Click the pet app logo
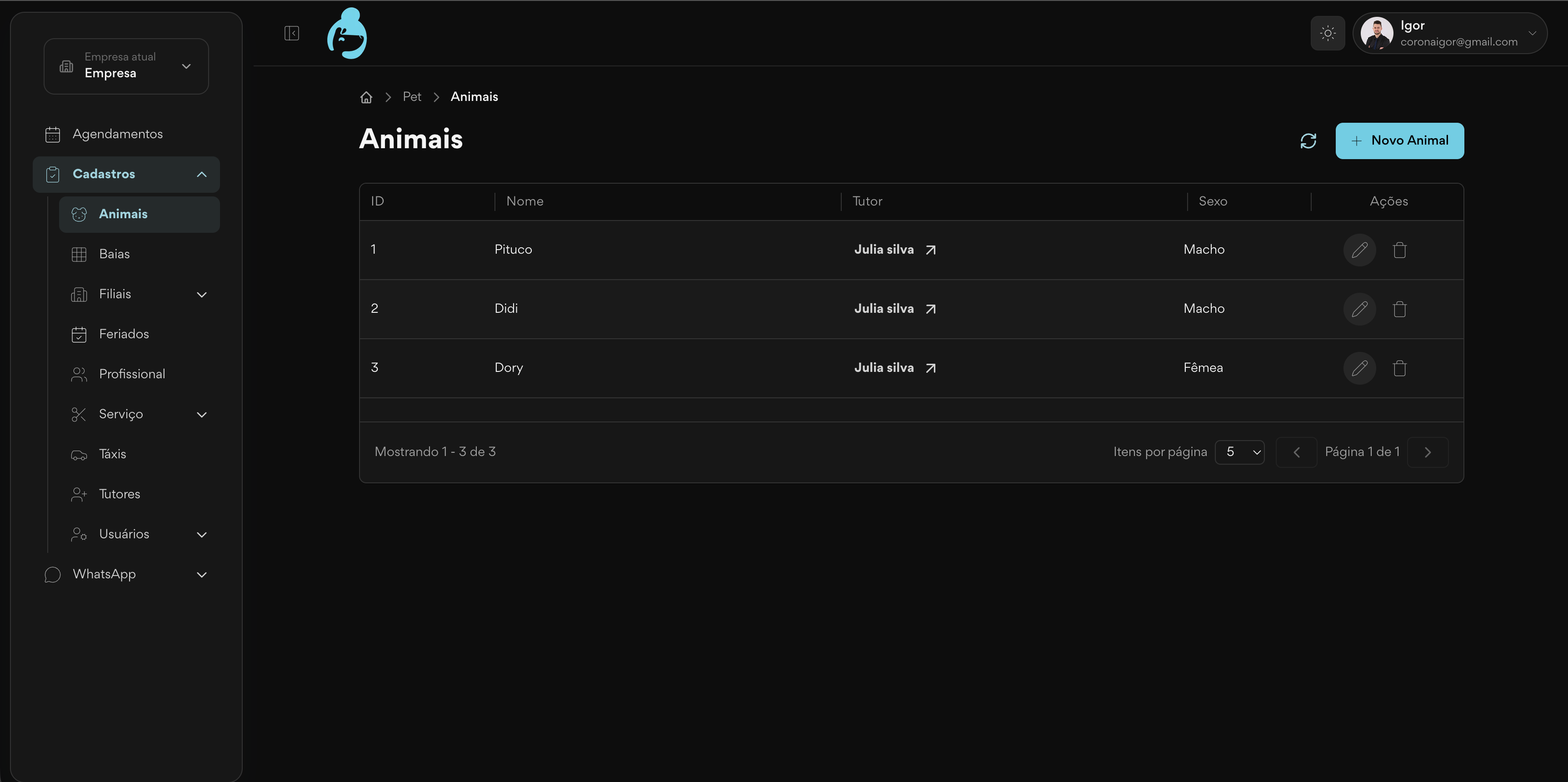This screenshot has height=782, width=1568. pyautogui.click(x=347, y=33)
